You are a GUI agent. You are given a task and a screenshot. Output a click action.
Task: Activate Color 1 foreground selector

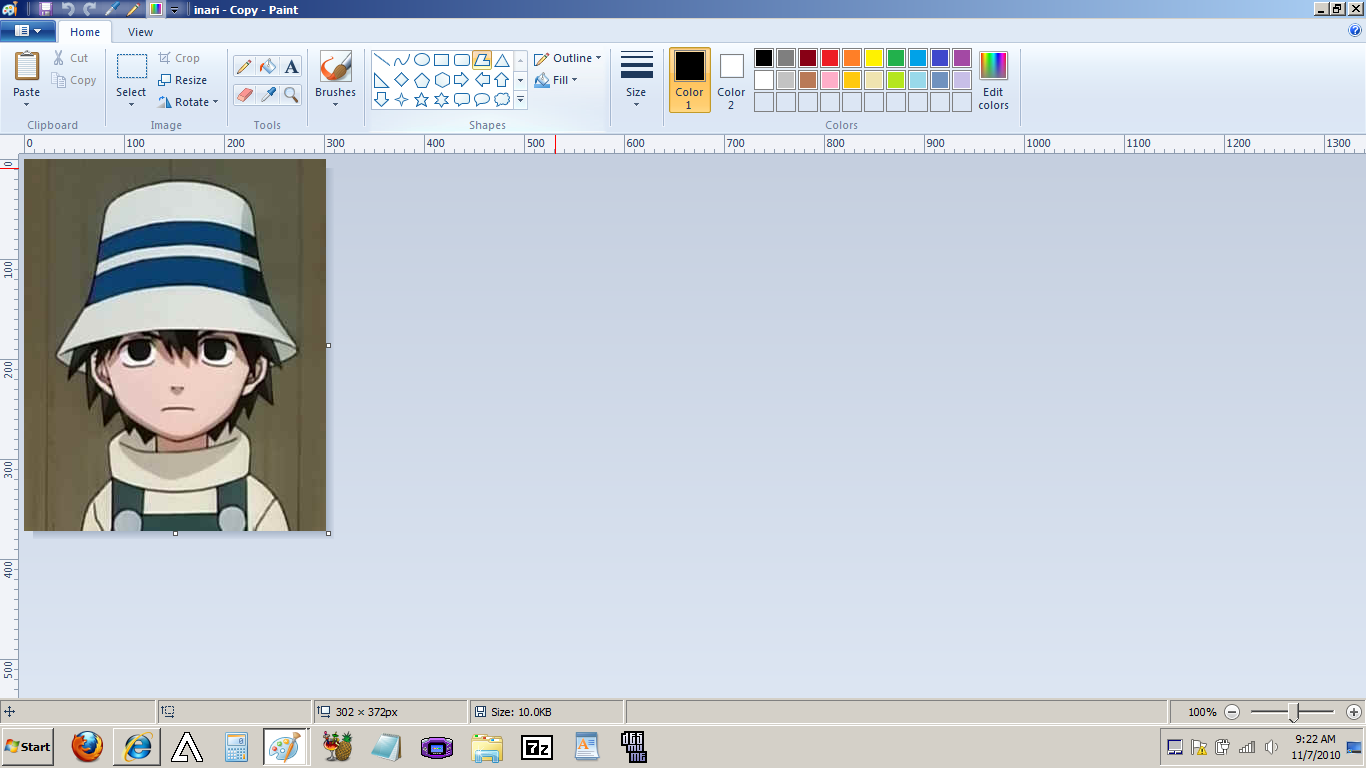click(x=689, y=80)
